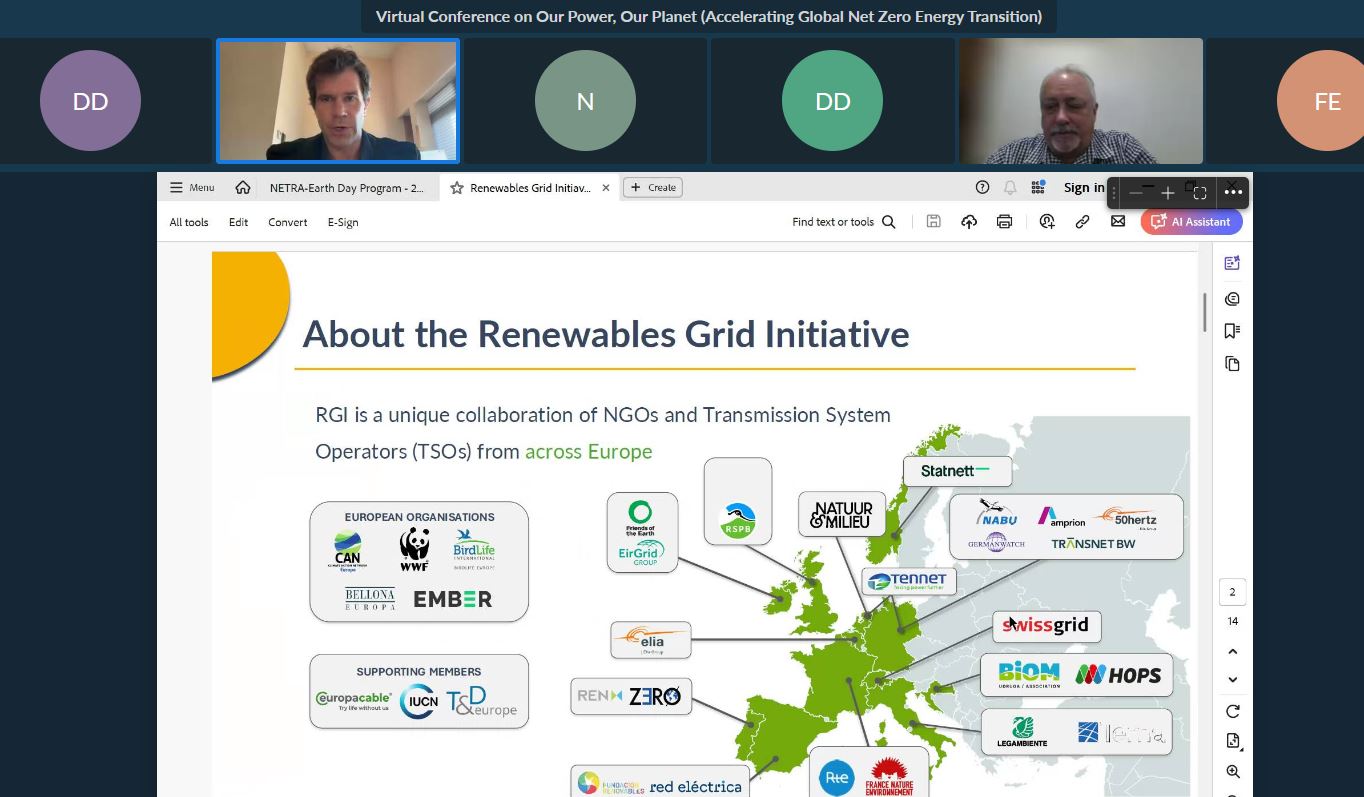The image size is (1364, 797).
Task: Go to previous page with up chevron
Action: [1232, 652]
